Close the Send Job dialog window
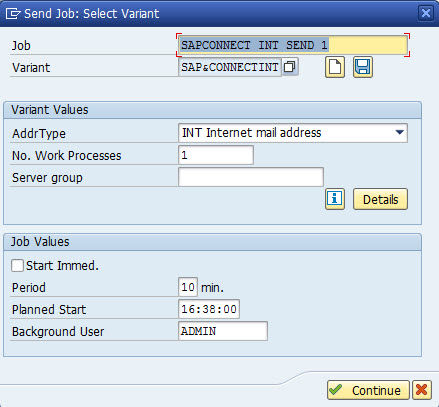The height and width of the screenshot is (407, 439). click(x=426, y=13)
